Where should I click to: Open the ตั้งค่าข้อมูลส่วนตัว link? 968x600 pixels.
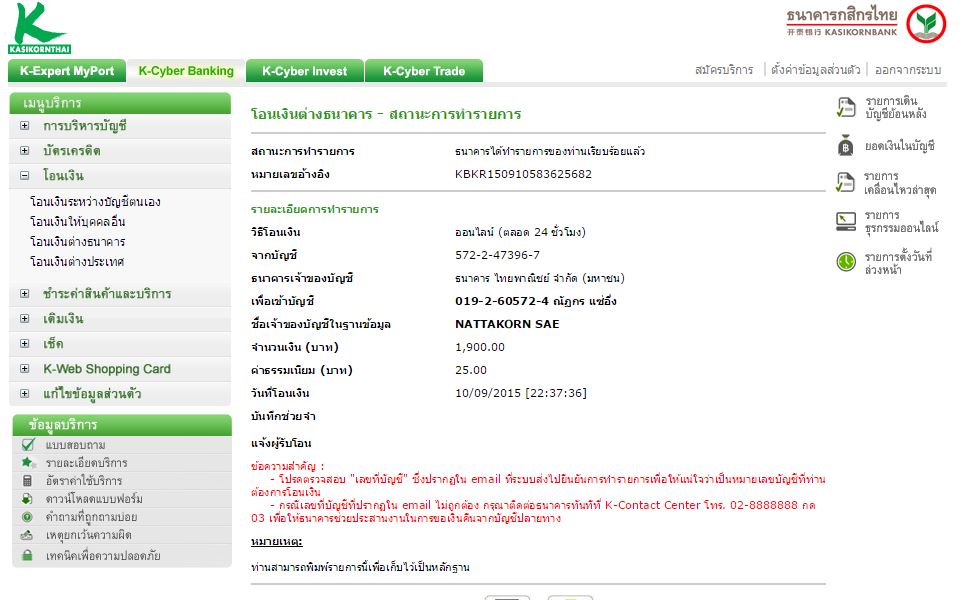[816, 70]
